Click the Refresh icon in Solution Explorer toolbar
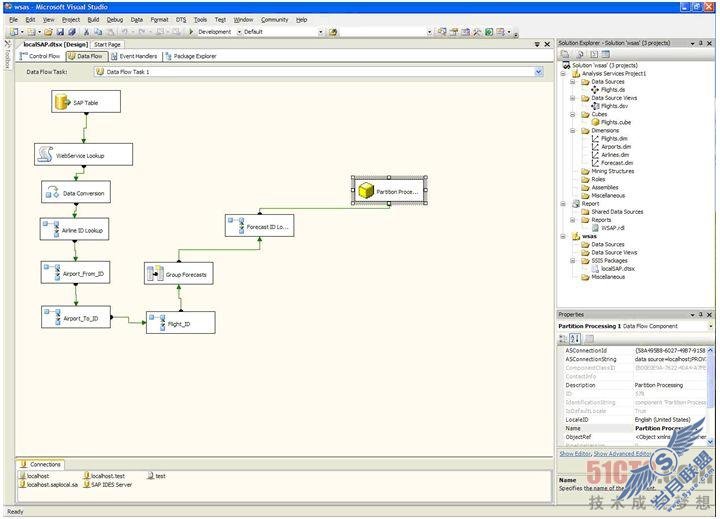This screenshot has width=720, height=519. tap(580, 54)
